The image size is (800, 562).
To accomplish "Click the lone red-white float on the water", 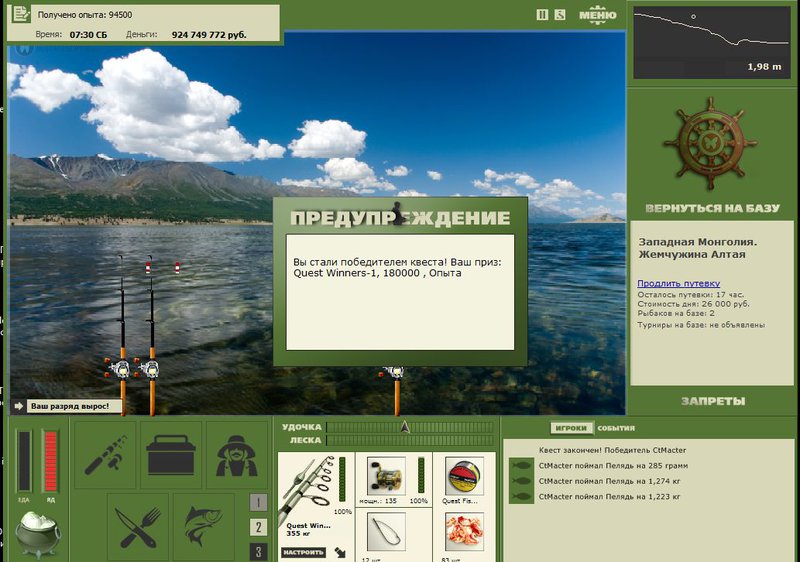I will 177,267.
